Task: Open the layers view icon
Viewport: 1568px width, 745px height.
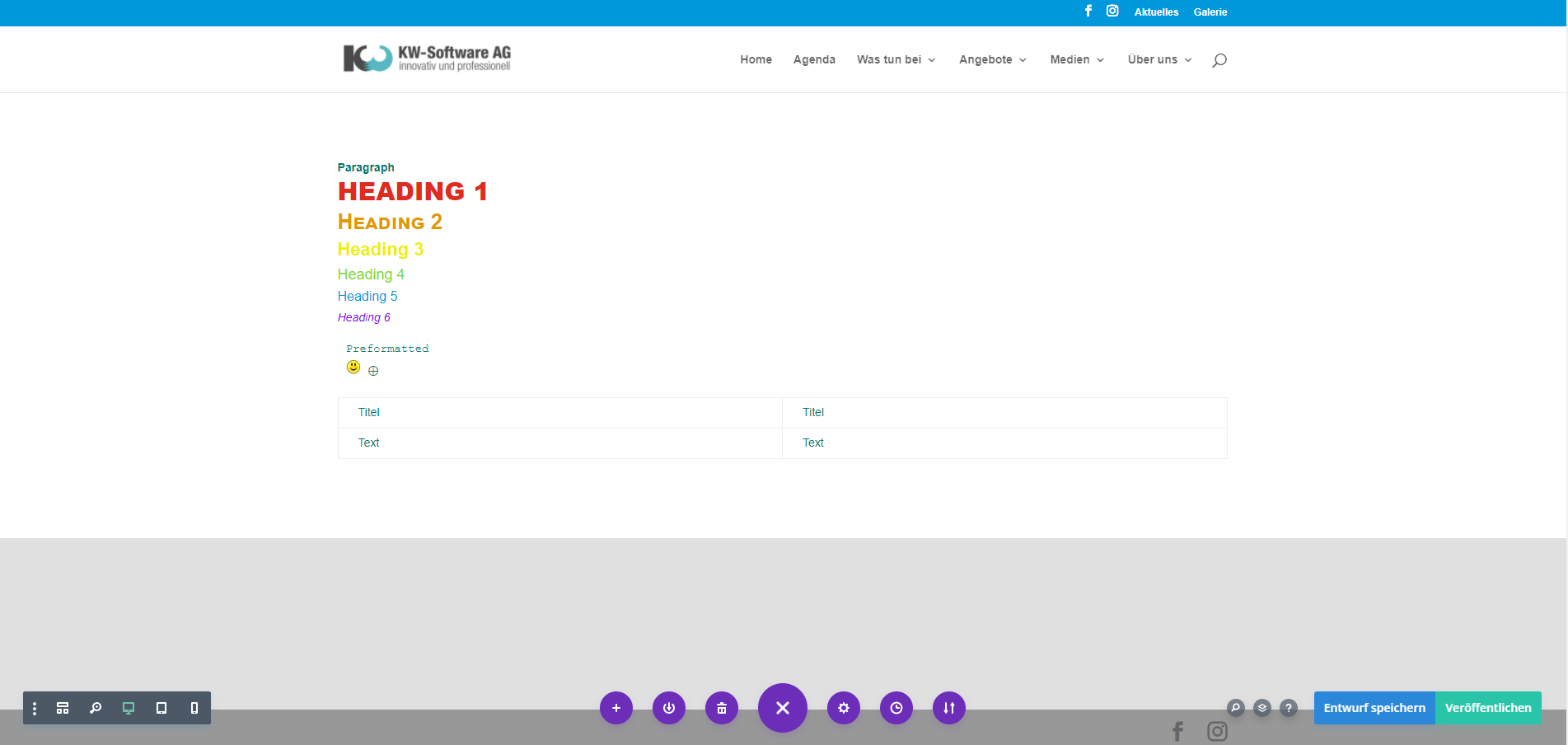Action: click(1262, 708)
